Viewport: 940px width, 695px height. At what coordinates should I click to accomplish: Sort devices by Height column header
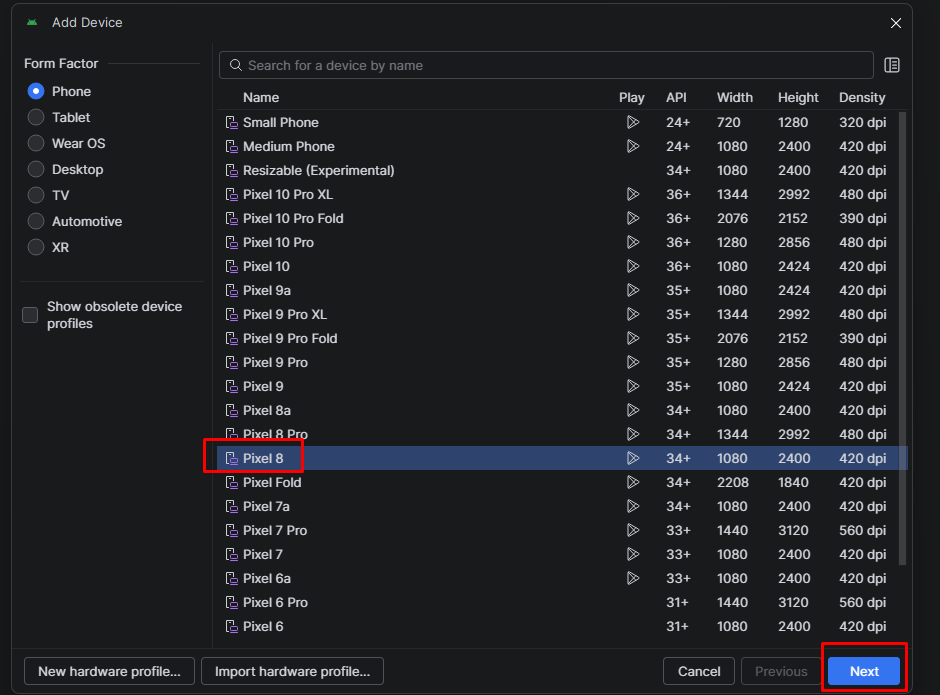[x=798, y=97]
